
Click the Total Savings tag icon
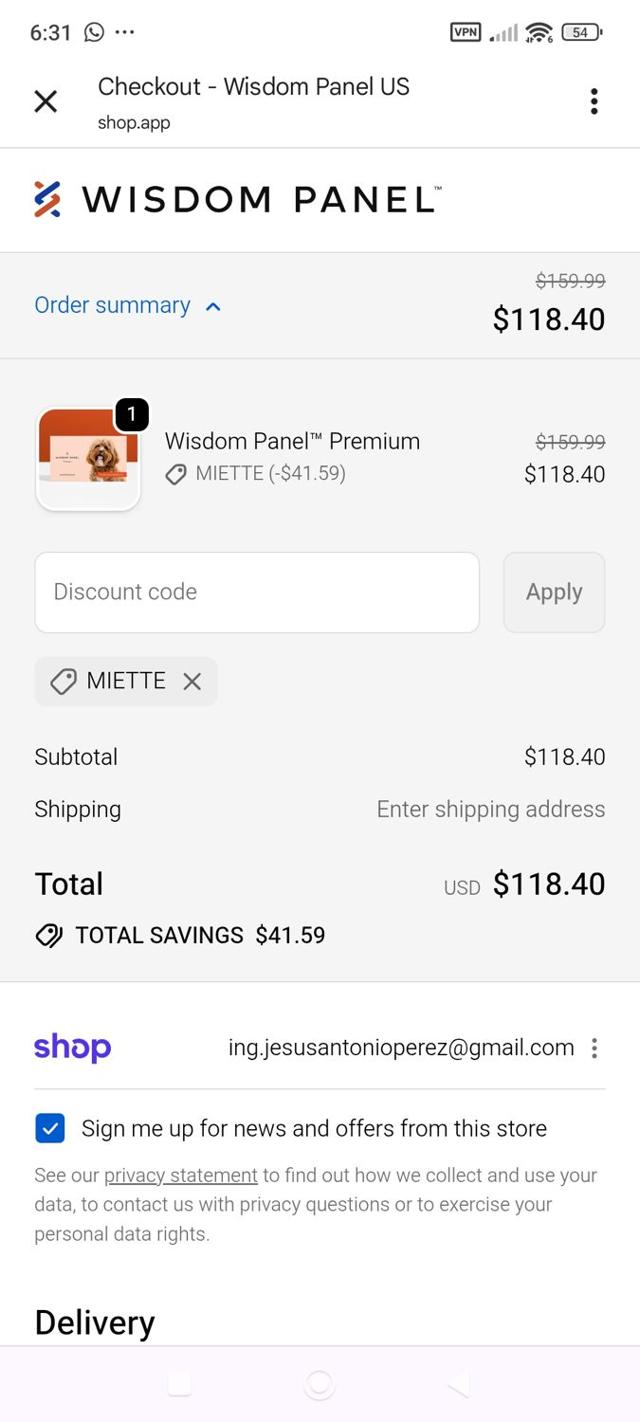[49, 935]
